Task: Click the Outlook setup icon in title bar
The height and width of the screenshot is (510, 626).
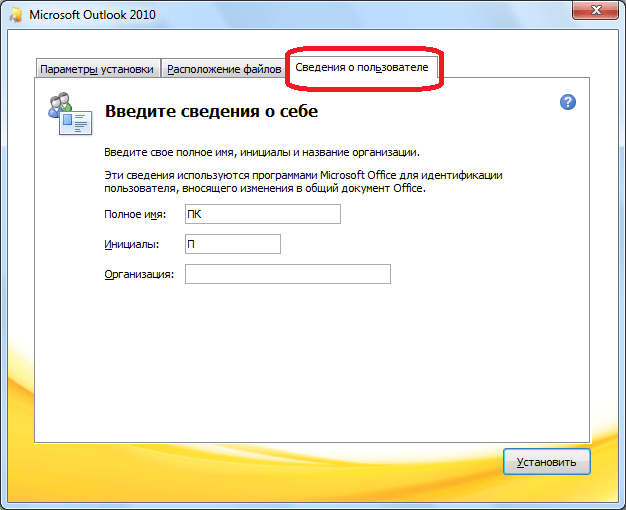Action: click(16, 15)
